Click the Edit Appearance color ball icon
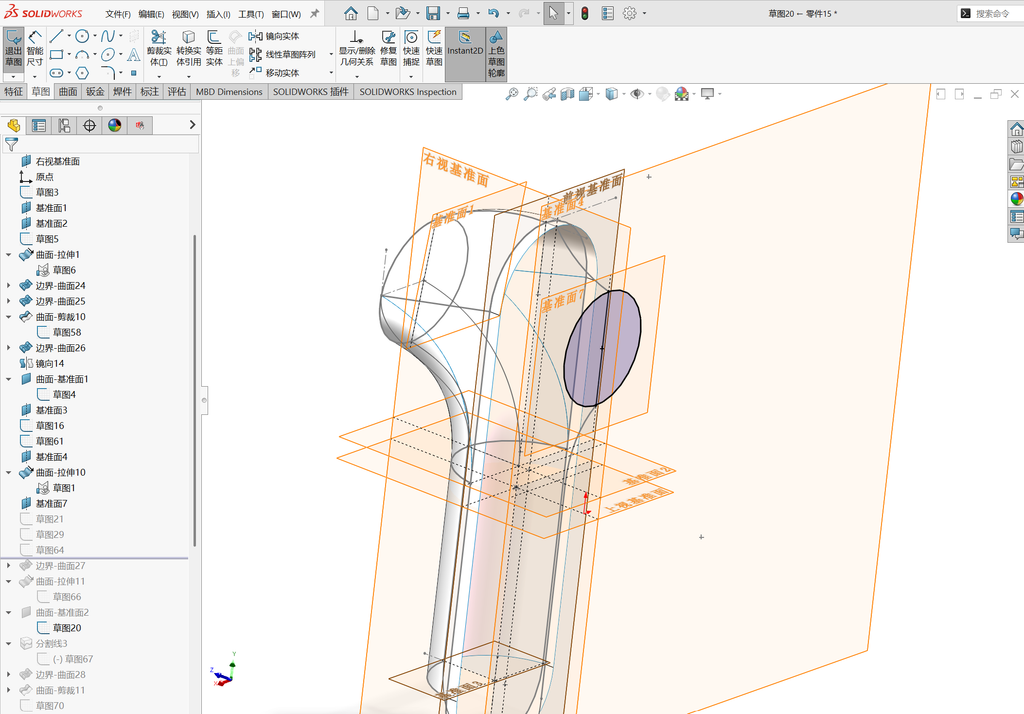The height and width of the screenshot is (714, 1024). pyautogui.click(x=663, y=94)
